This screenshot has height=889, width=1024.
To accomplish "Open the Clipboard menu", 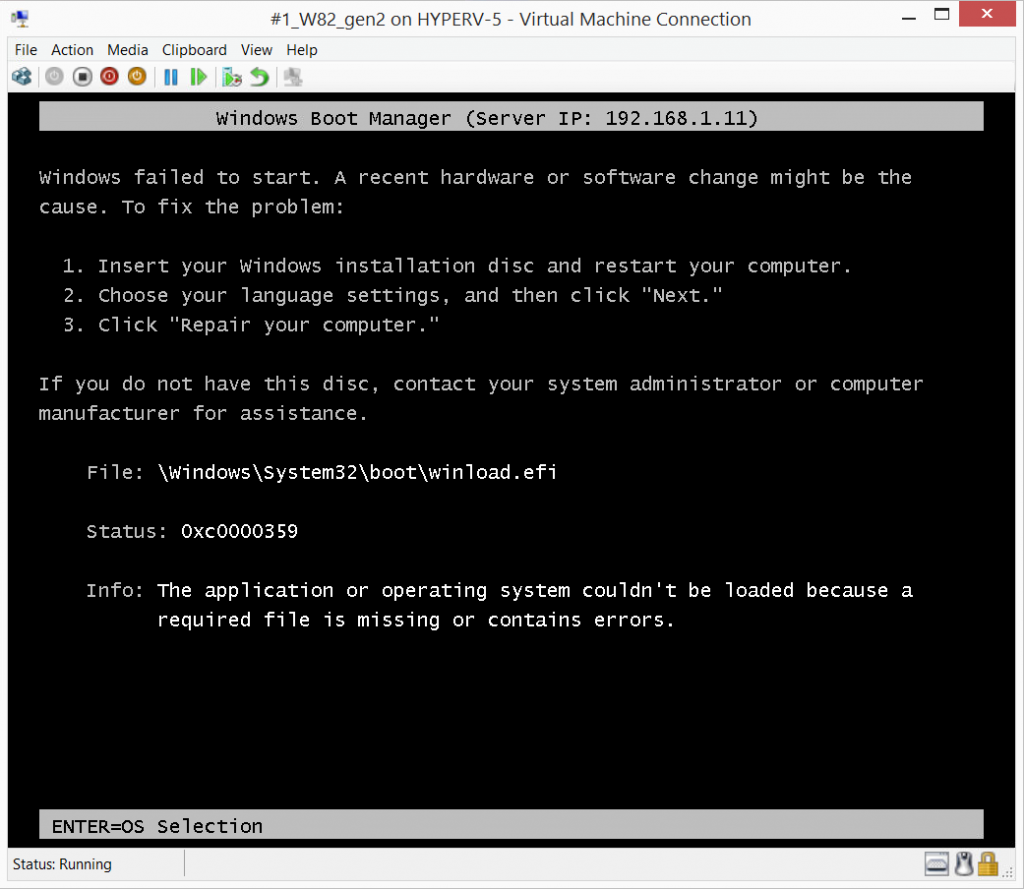I will point(194,49).
